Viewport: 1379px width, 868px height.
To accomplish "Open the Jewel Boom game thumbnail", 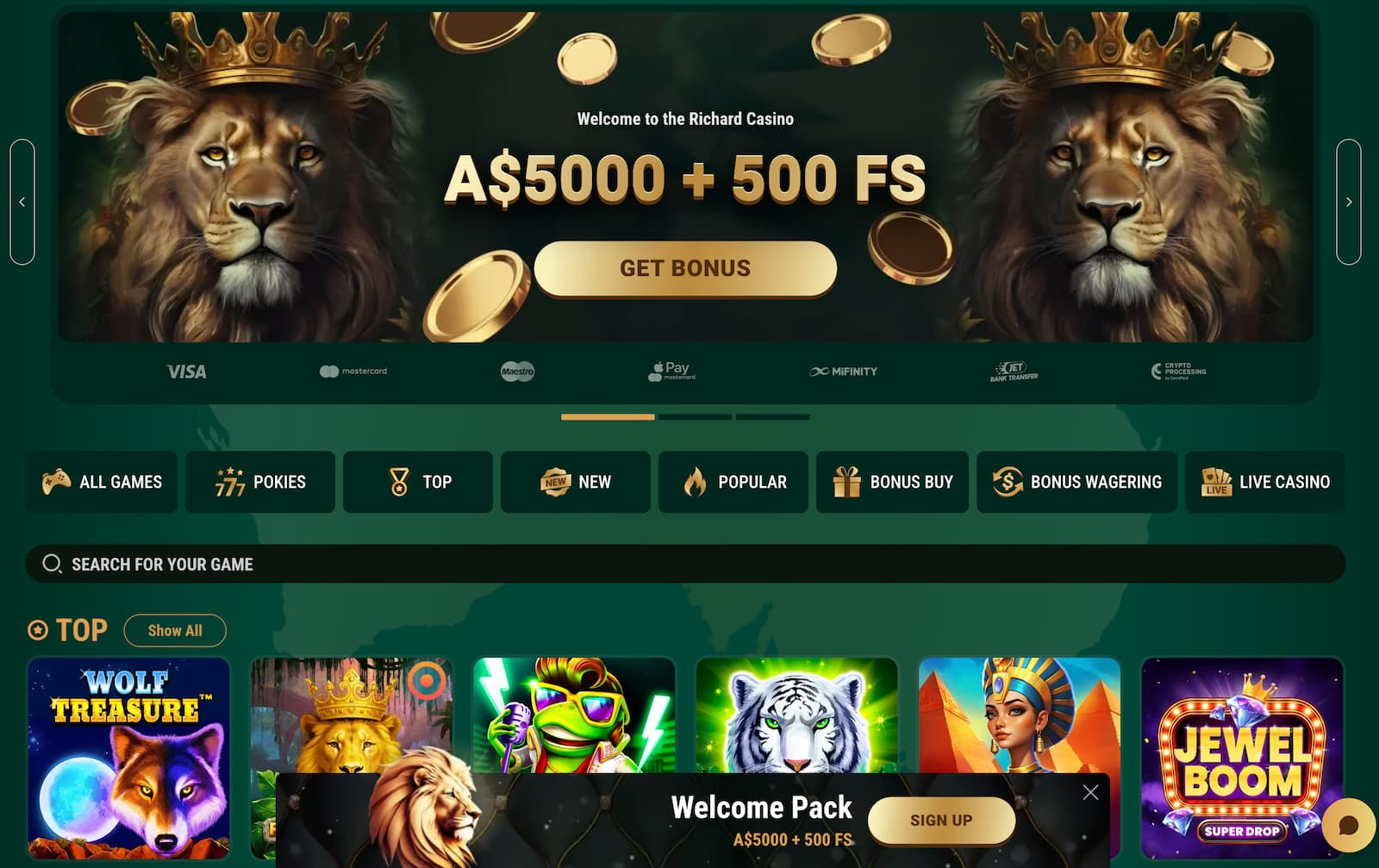I will 1242,759.
